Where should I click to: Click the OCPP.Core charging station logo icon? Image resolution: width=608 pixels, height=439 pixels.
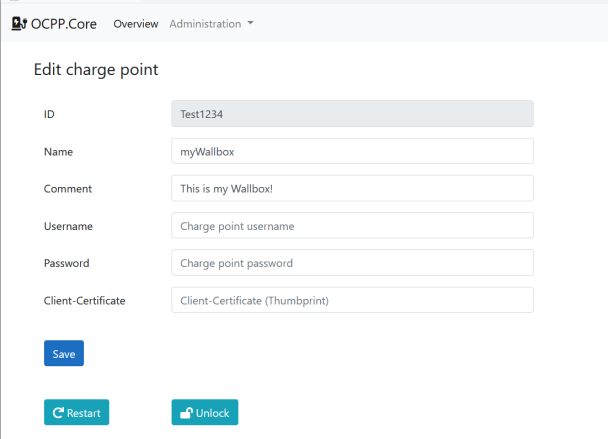point(18,24)
